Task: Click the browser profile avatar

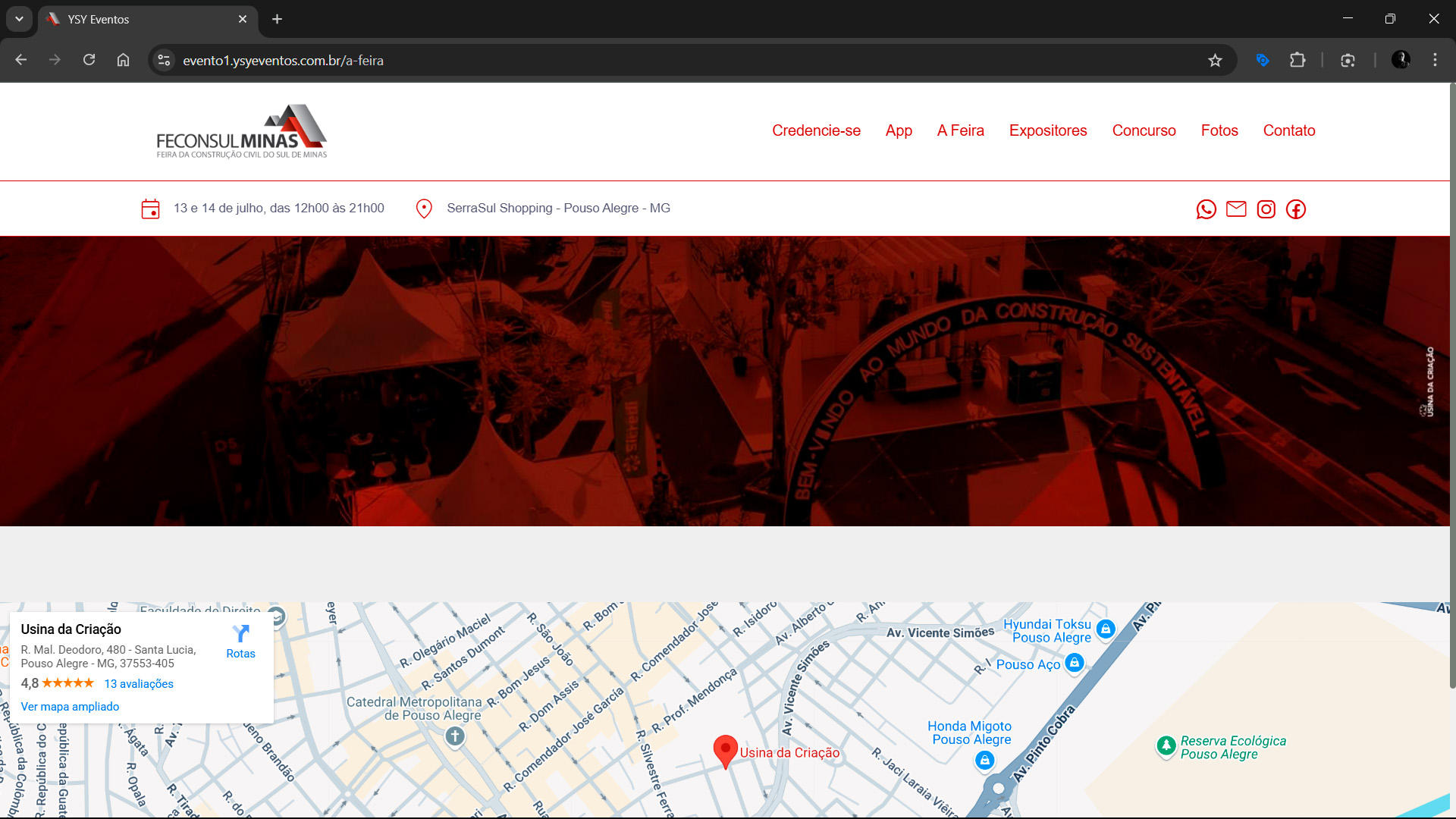Action: click(x=1401, y=60)
